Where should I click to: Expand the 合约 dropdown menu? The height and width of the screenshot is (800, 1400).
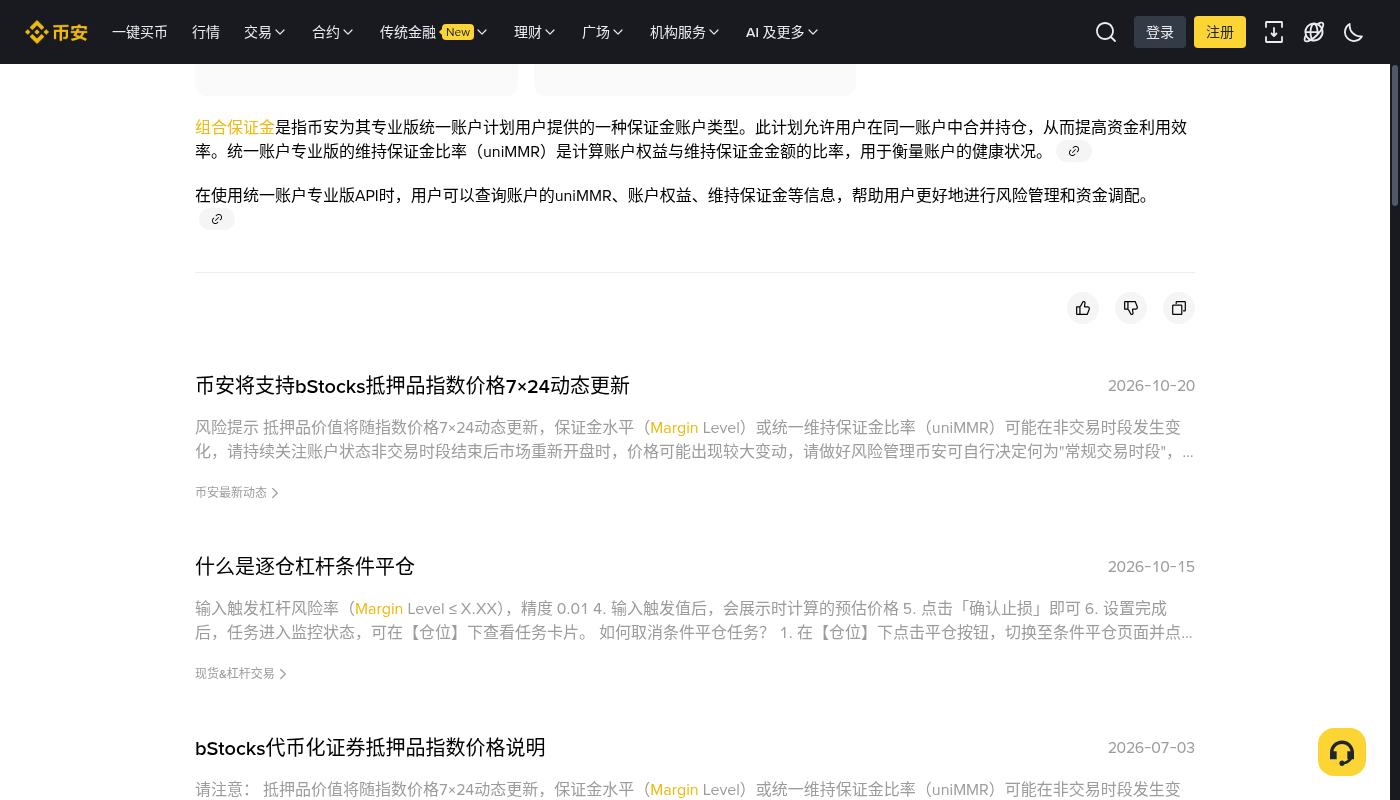(x=333, y=32)
